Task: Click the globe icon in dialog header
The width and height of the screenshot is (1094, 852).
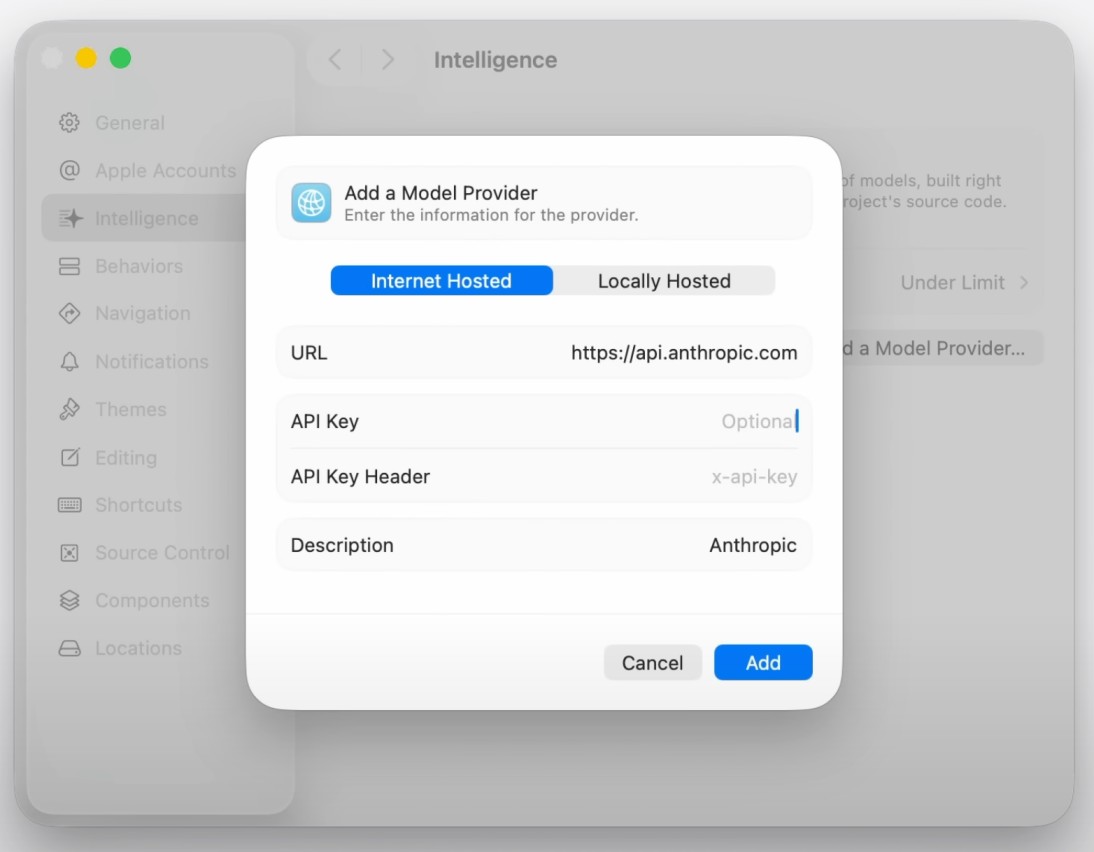Action: 311,203
